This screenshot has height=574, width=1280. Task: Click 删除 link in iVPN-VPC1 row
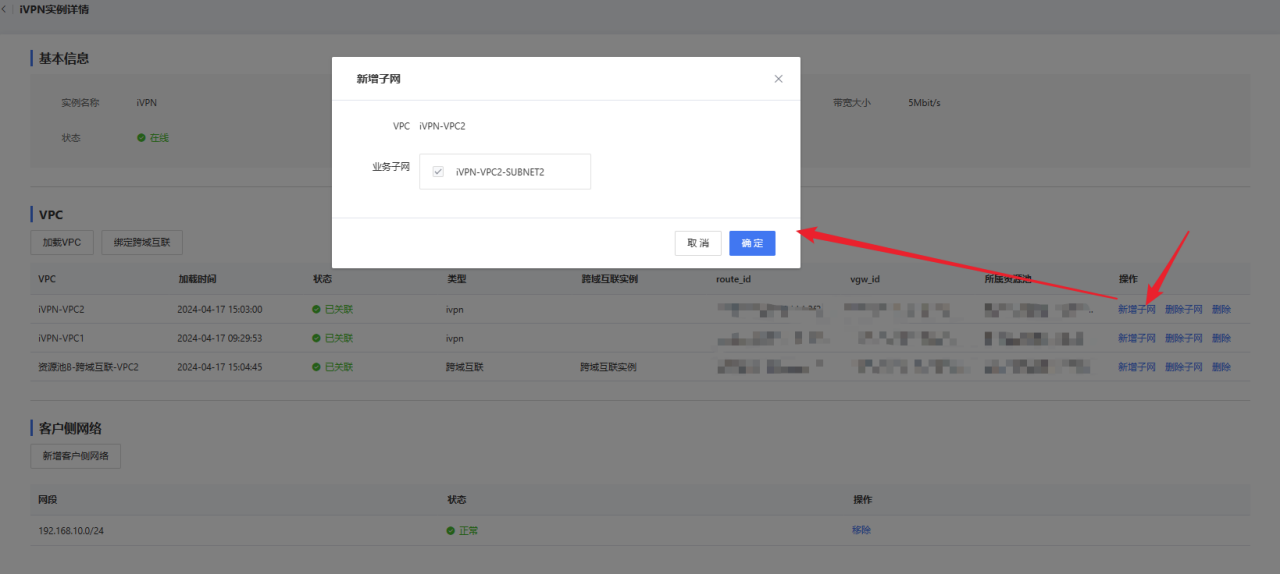click(1221, 339)
